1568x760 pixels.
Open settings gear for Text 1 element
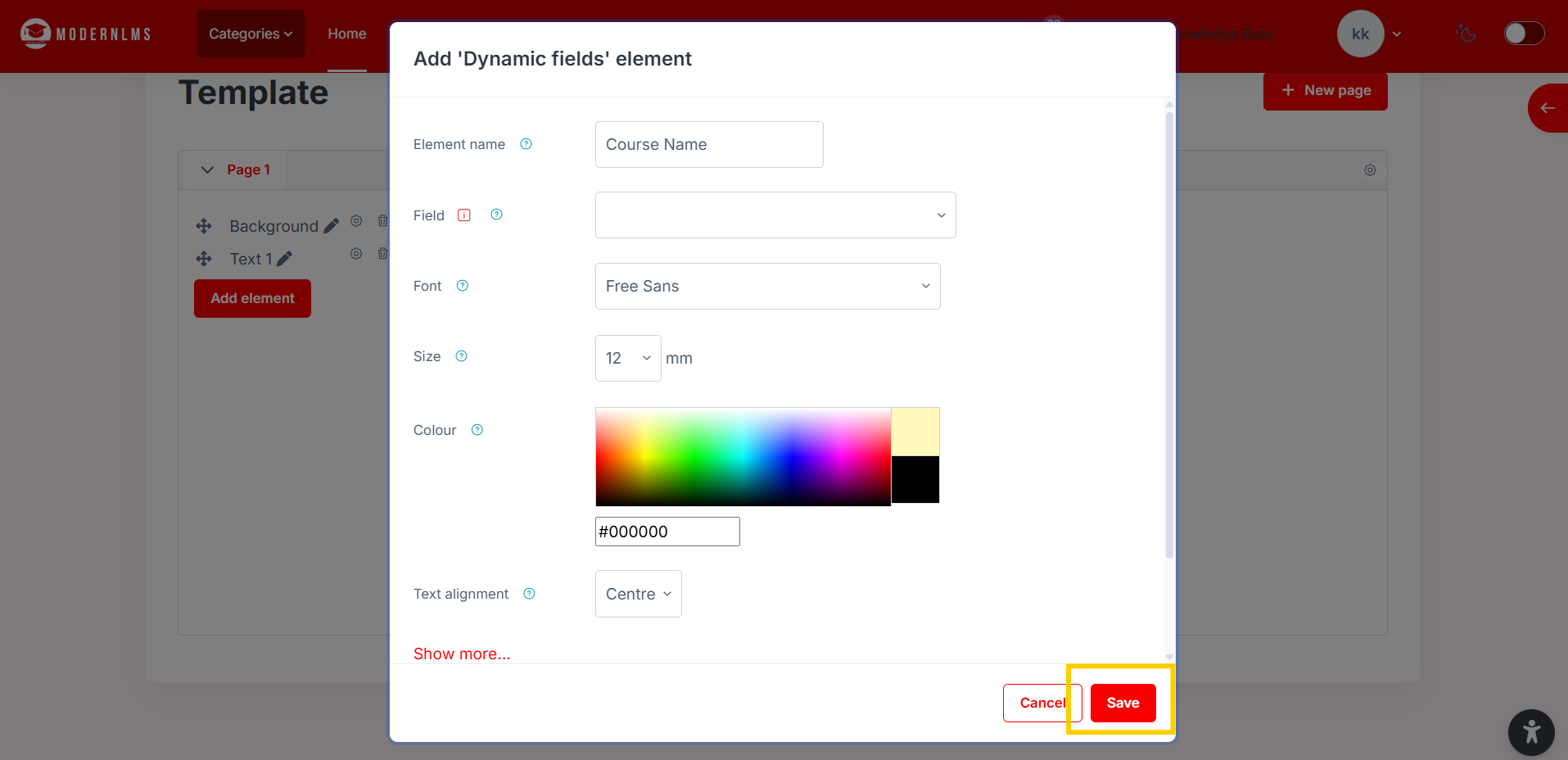click(x=356, y=254)
